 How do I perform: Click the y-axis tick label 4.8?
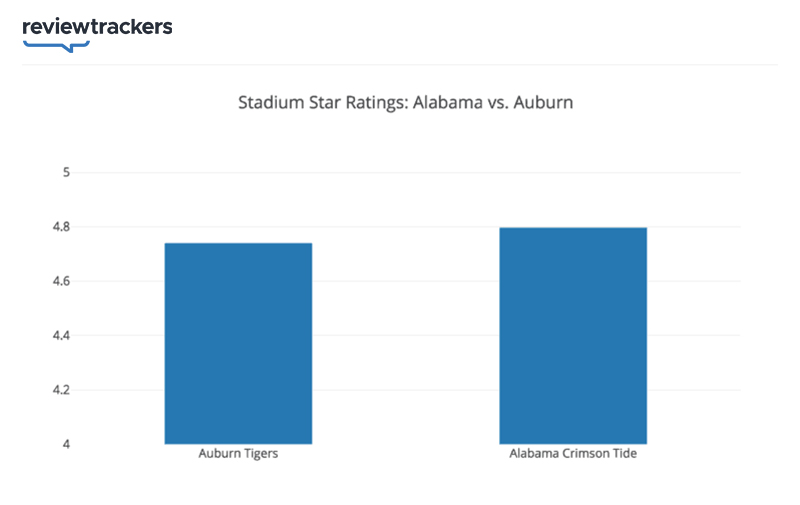pyautogui.click(x=61, y=227)
